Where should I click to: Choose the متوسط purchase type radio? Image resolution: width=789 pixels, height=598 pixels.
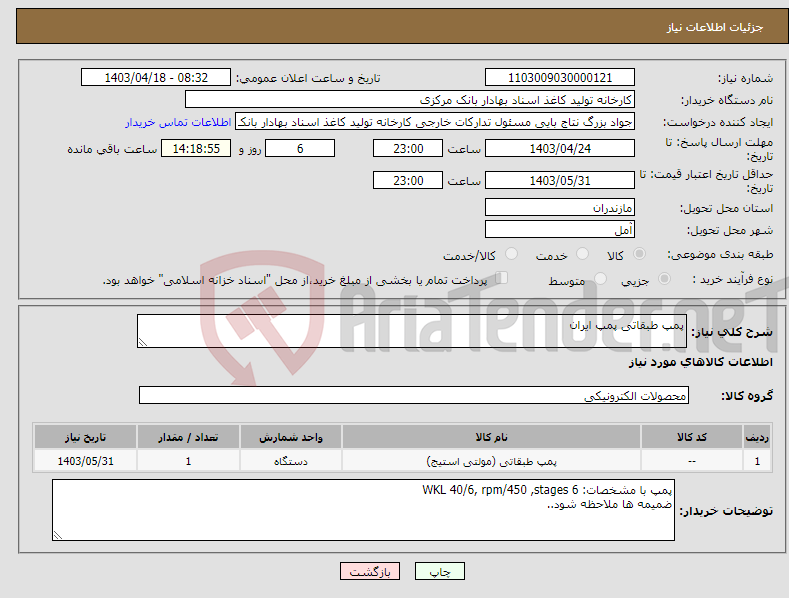point(600,279)
